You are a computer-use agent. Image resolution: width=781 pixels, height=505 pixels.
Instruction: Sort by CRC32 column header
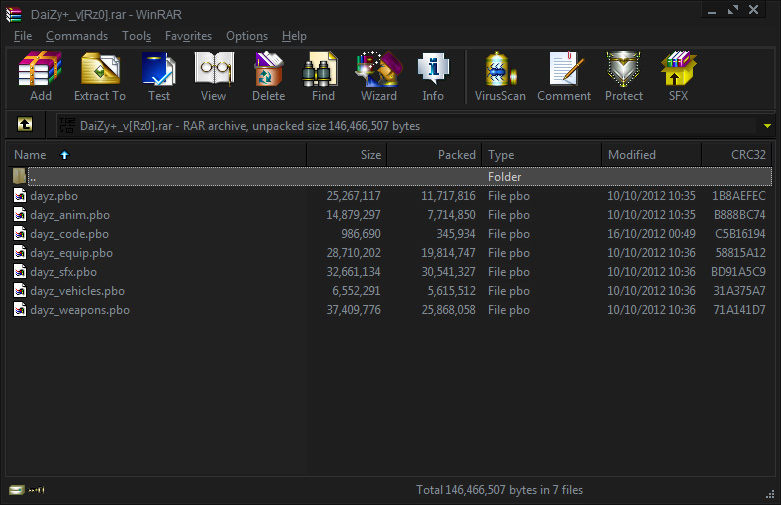point(737,155)
